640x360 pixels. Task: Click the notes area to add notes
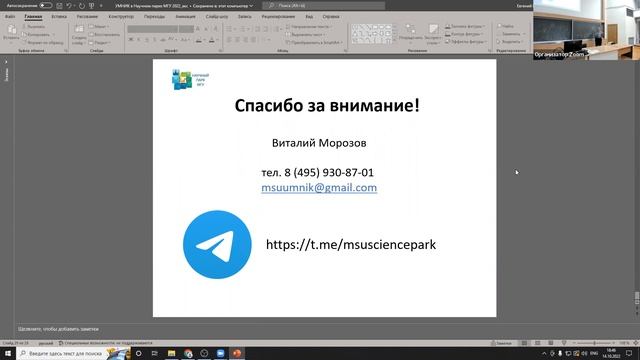(58, 329)
